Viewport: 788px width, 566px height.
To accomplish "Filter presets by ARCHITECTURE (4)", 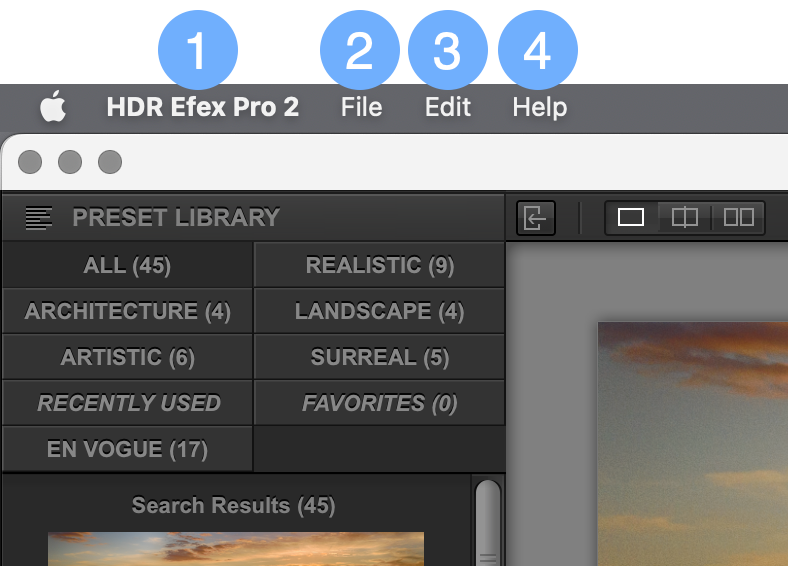I will (127, 311).
